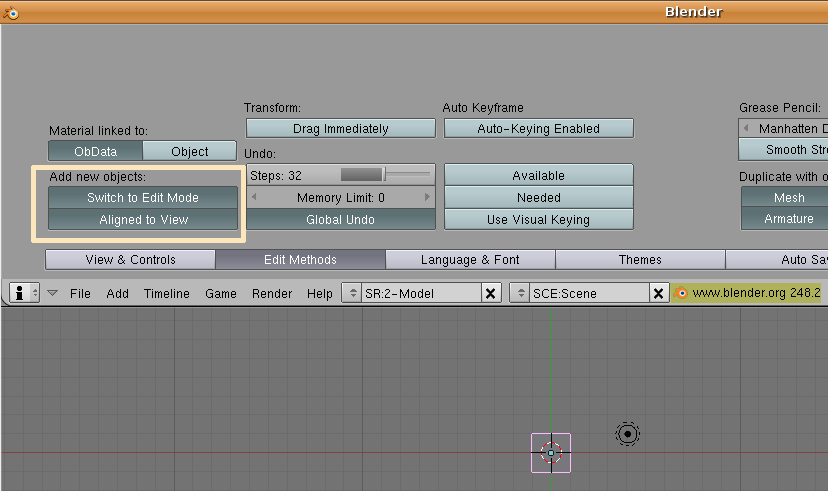Toggle Object material linking

pyautogui.click(x=190, y=151)
